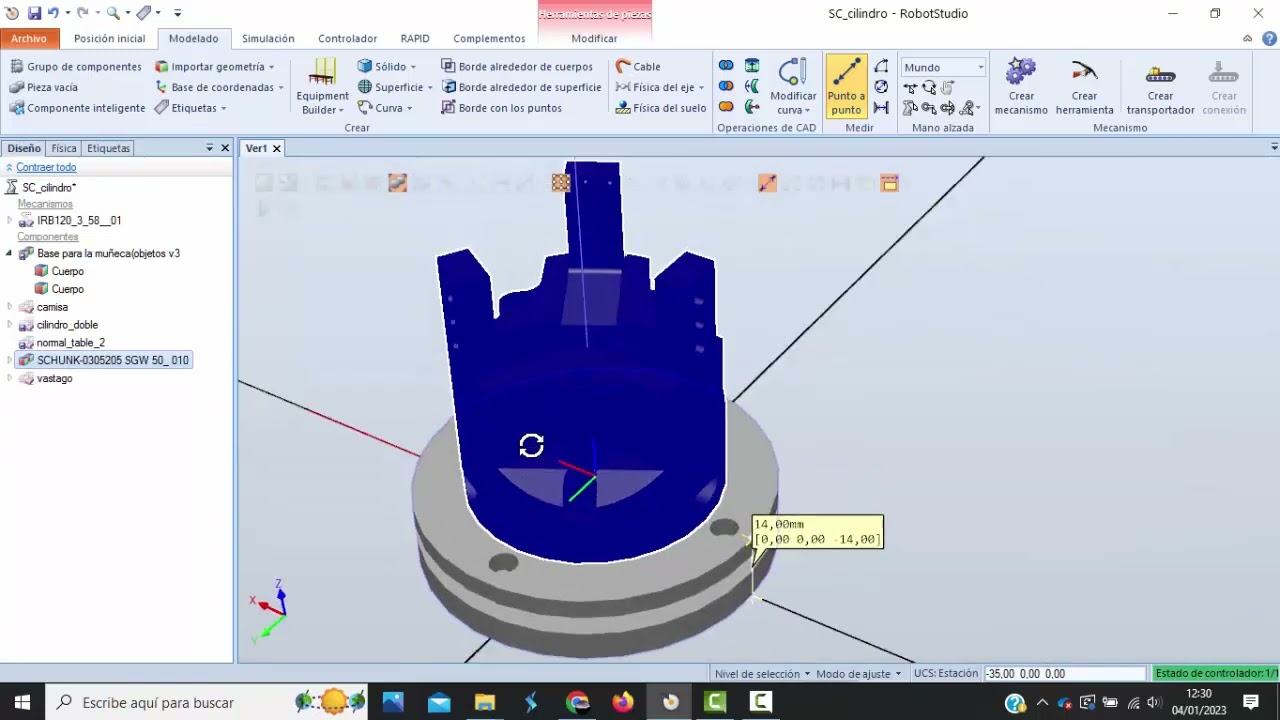1280x720 pixels.
Task: Open the Mundo reference frame combo box
Action: pyautogui.click(x=943, y=67)
